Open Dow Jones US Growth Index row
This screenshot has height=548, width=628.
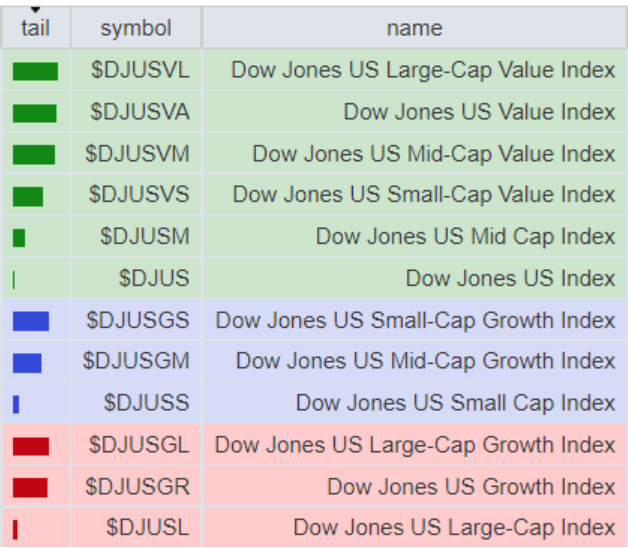pyautogui.click(x=471, y=487)
